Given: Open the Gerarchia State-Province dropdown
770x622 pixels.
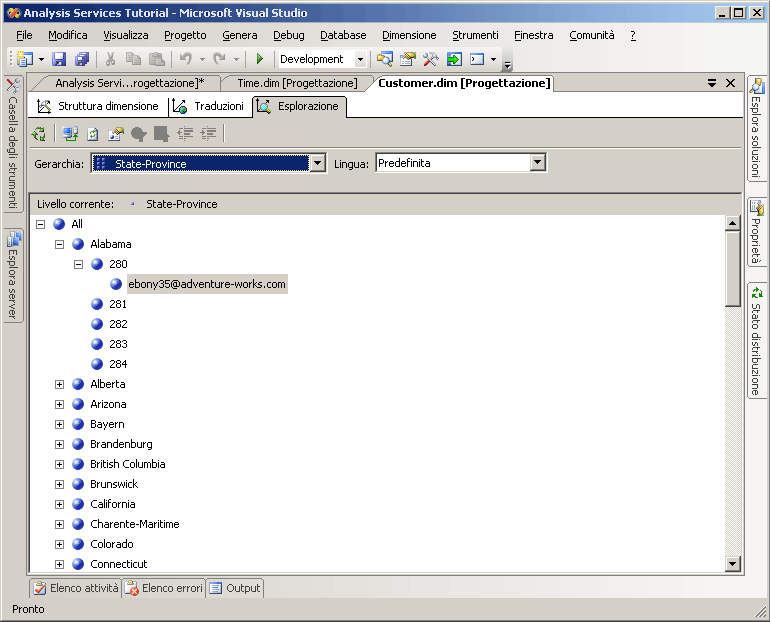Looking at the screenshot, I should 317,163.
